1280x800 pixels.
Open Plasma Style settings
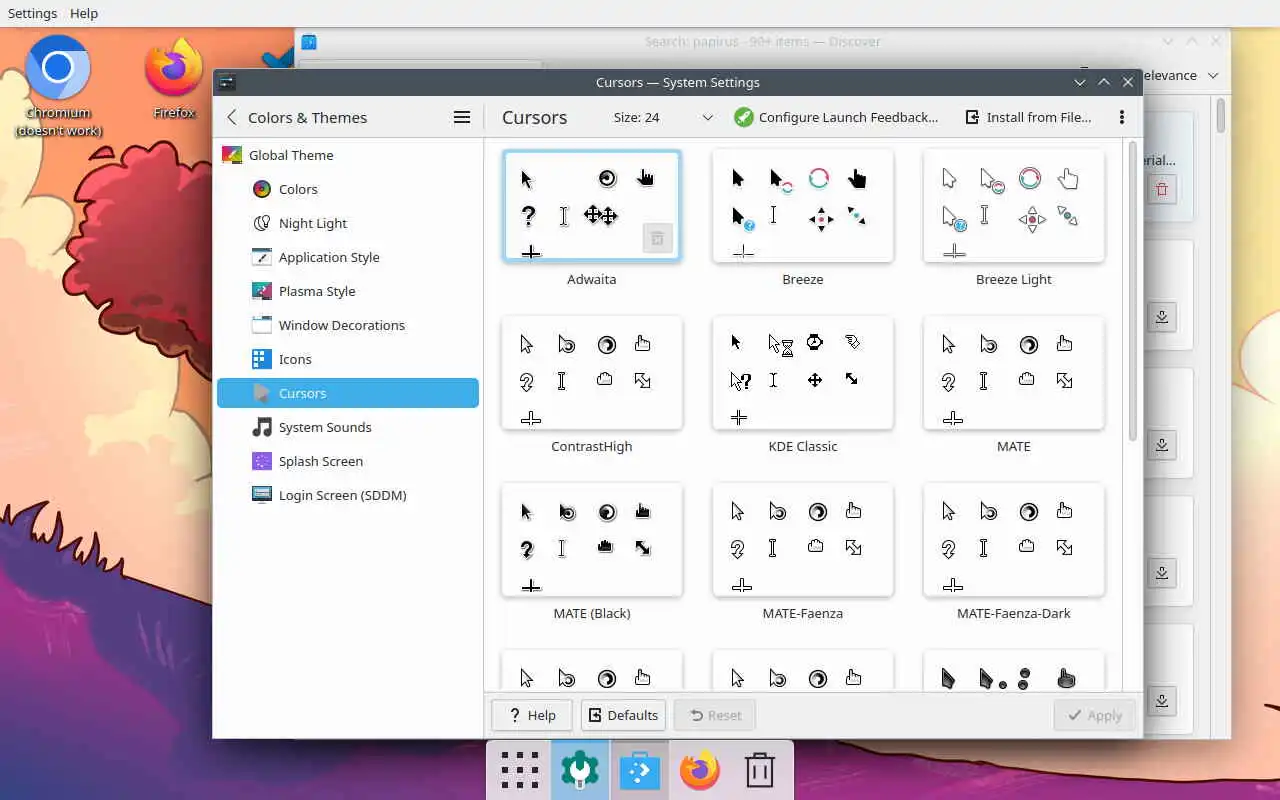(348, 291)
